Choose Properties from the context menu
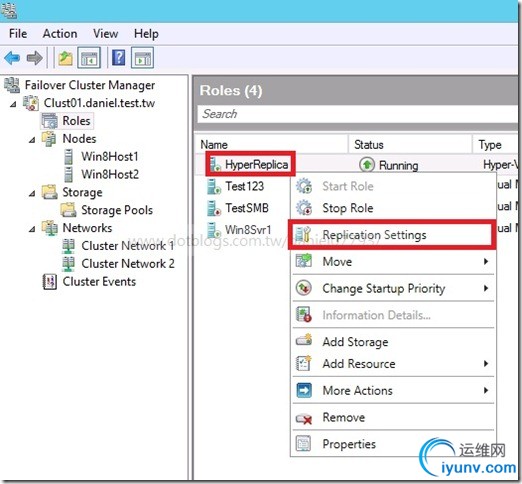The image size is (522, 484). coord(393,444)
